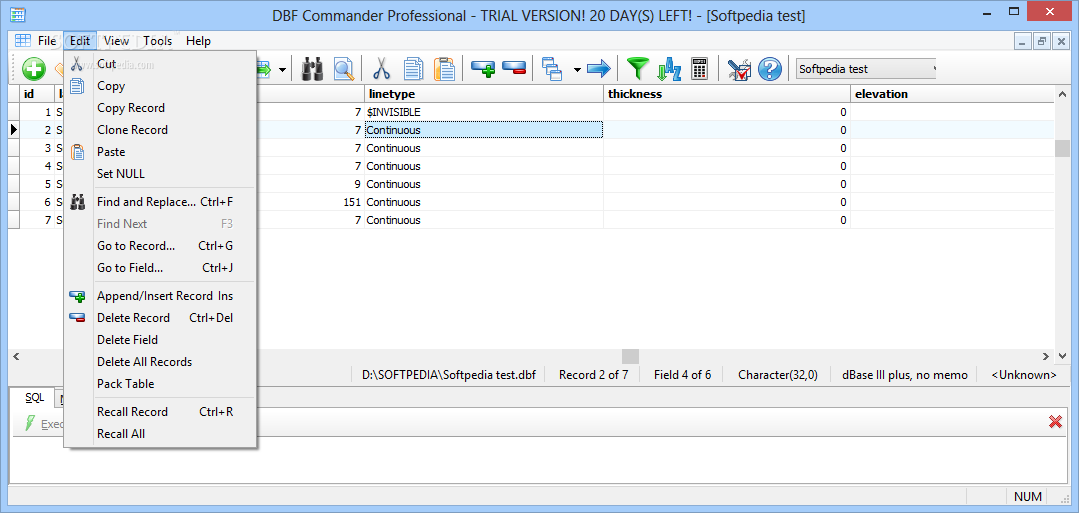Choose Recall All menu entry
1079x513 pixels.
pyautogui.click(x=160, y=434)
